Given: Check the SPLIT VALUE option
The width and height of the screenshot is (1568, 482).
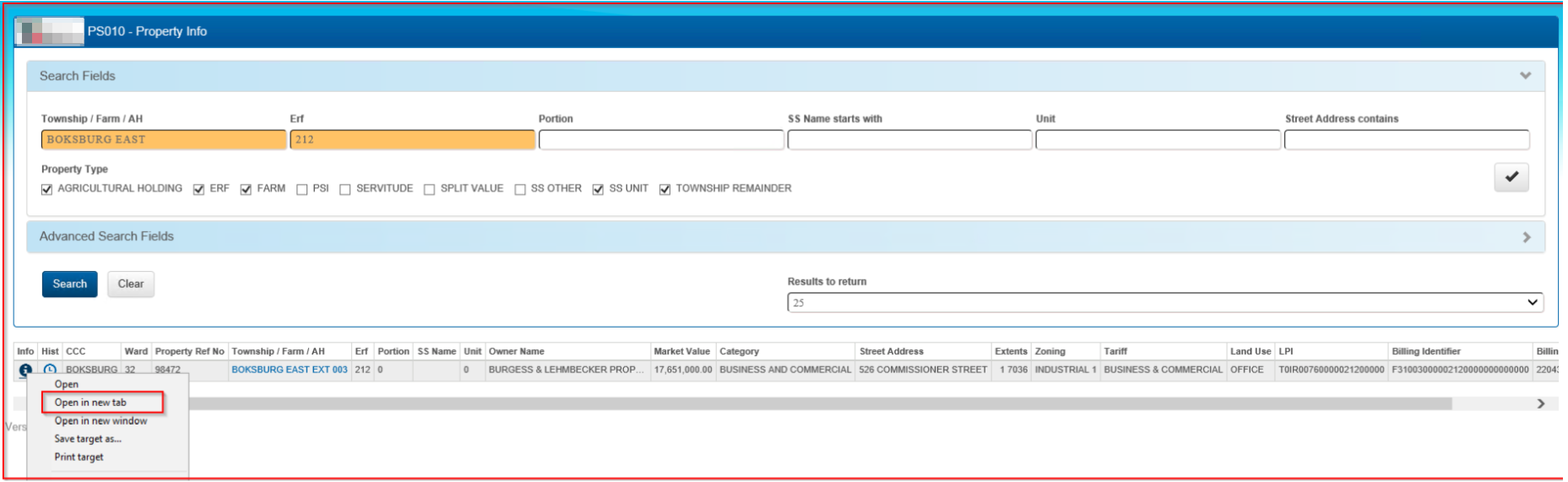Looking at the screenshot, I should 430,189.
